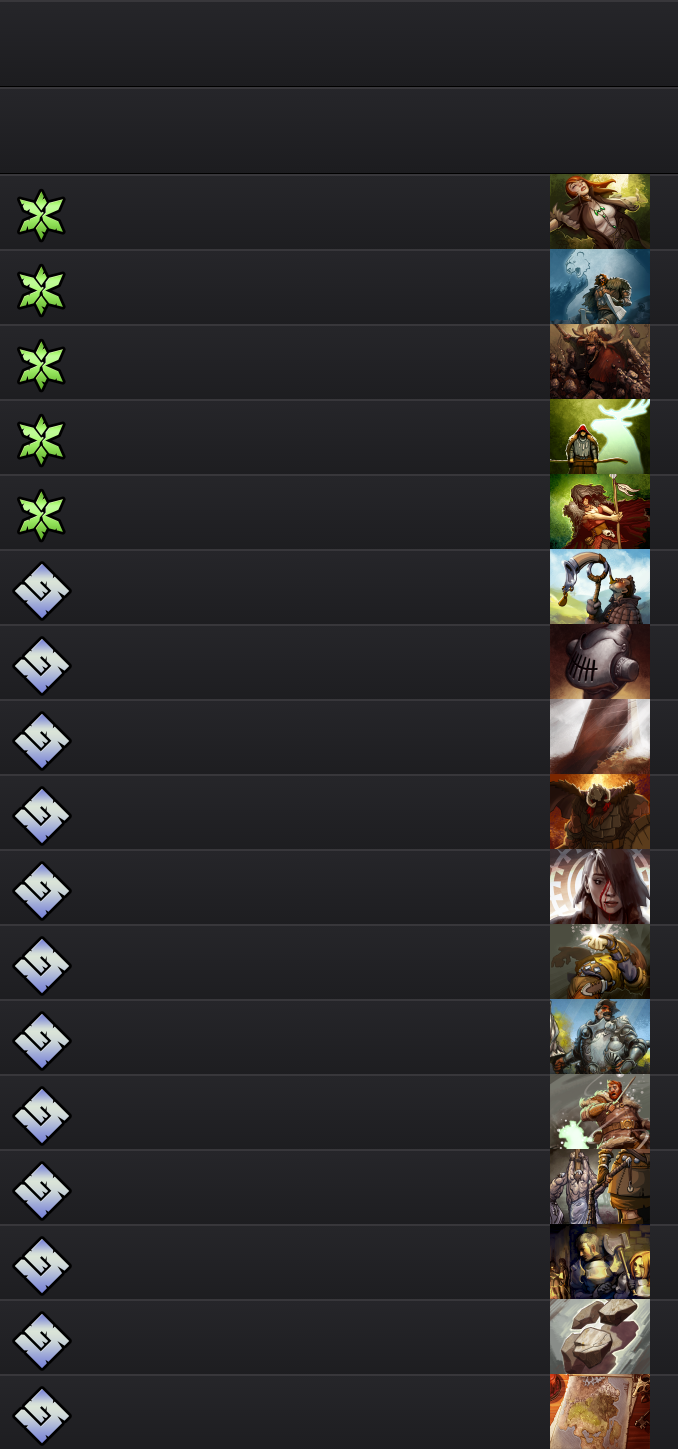Select the red-caped woman holding a staff thumbnail
Screen dimensions: 678x1449
600,512
